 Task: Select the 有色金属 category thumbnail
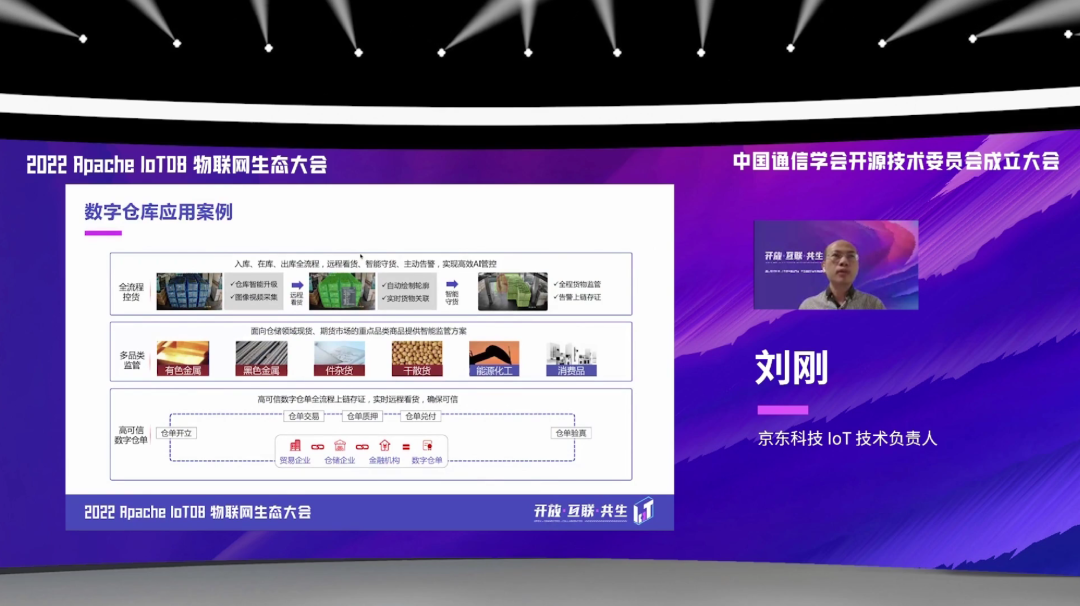click(183, 358)
